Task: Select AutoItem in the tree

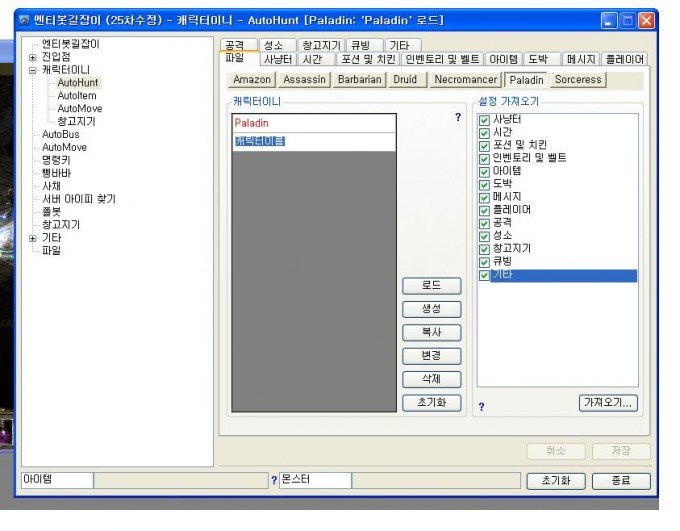Action: point(79,95)
